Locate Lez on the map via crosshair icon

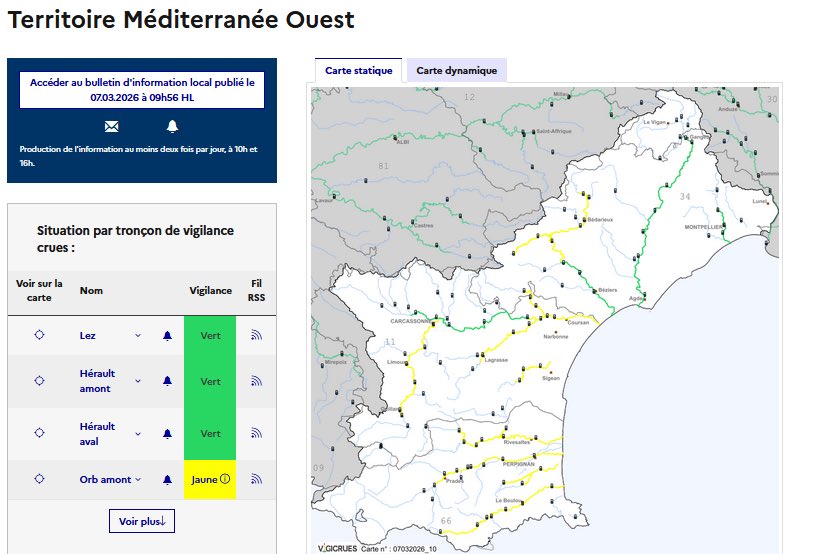[x=39, y=335]
